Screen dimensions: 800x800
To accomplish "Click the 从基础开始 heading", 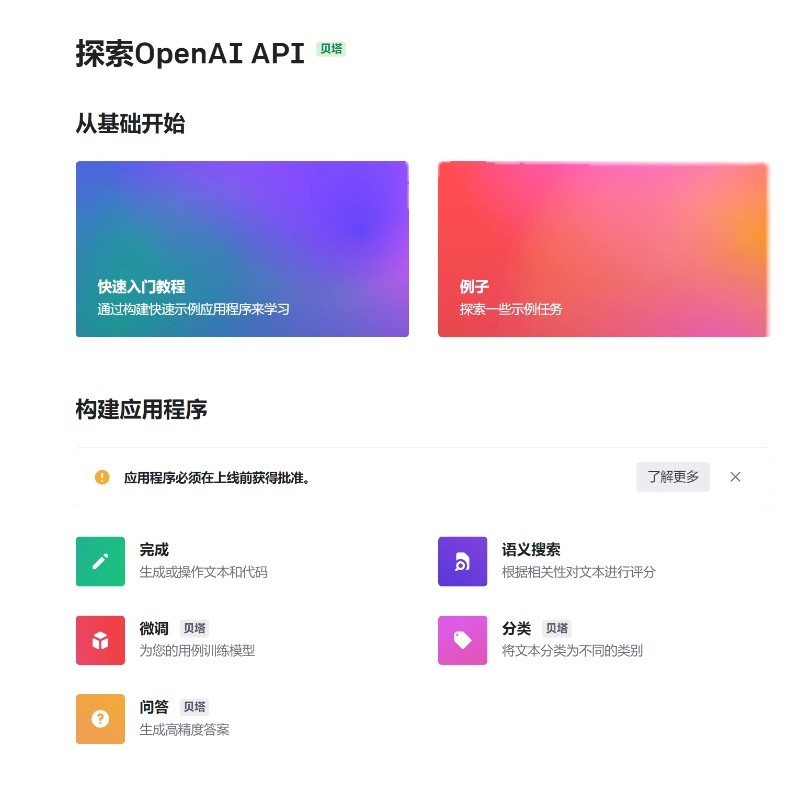I will [130, 124].
